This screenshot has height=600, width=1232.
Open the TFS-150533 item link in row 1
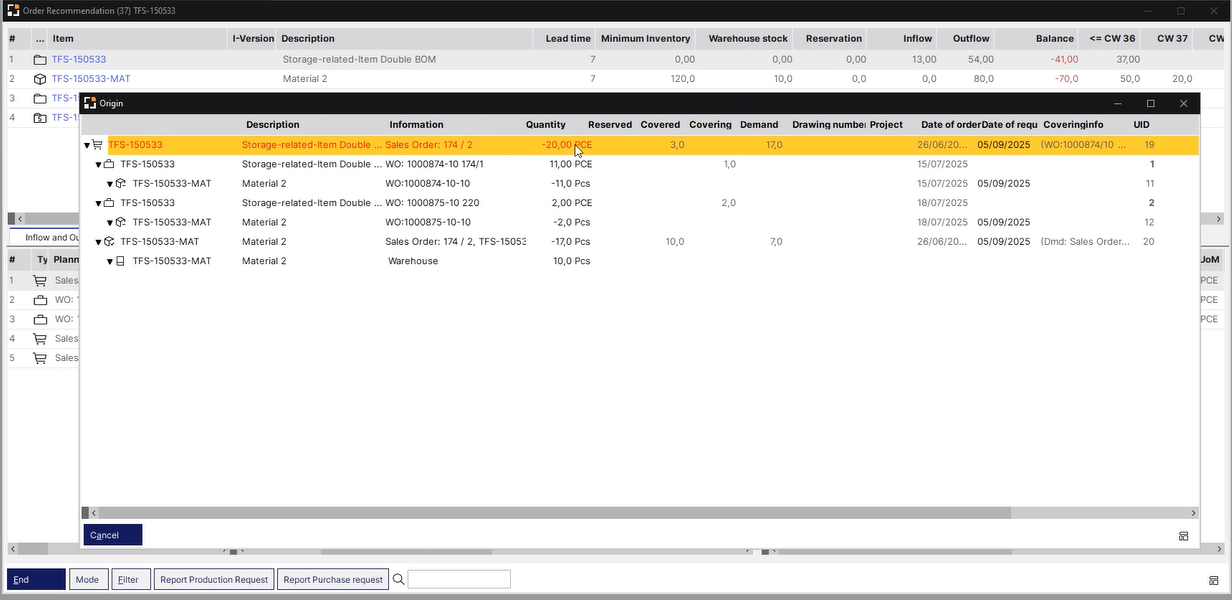(79, 59)
